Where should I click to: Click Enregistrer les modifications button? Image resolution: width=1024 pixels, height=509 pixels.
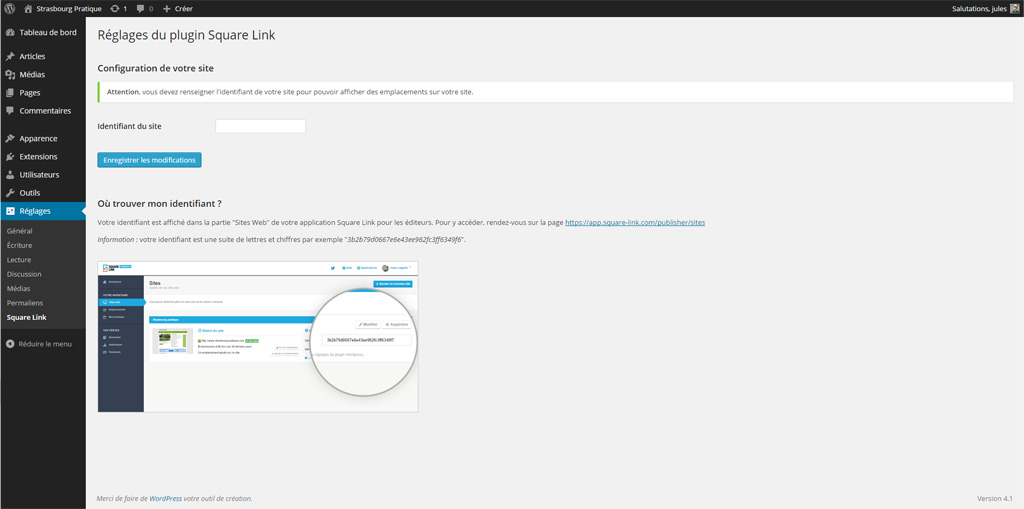click(x=150, y=160)
